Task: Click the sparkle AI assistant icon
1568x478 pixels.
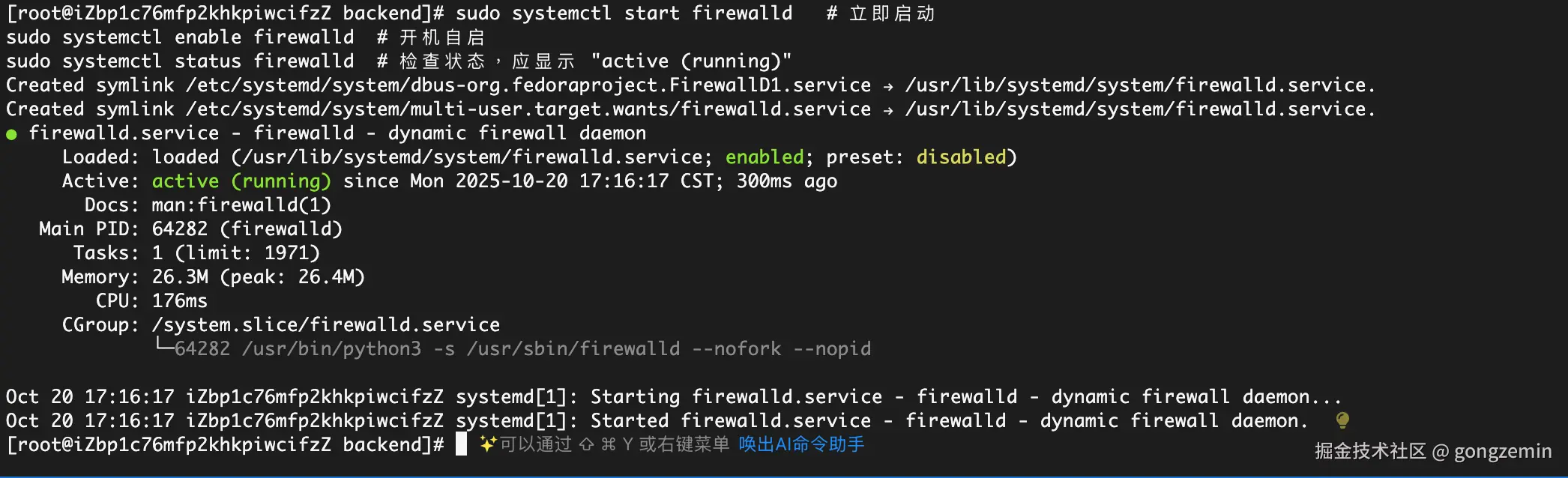Action: pos(488,444)
